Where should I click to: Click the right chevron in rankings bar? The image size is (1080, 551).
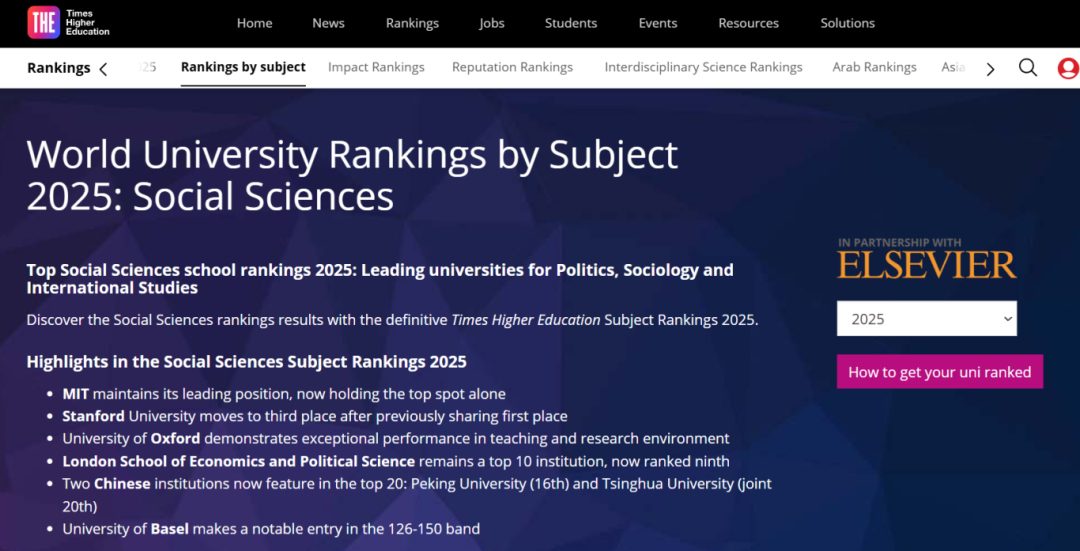pyautogui.click(x=990, y=69)
